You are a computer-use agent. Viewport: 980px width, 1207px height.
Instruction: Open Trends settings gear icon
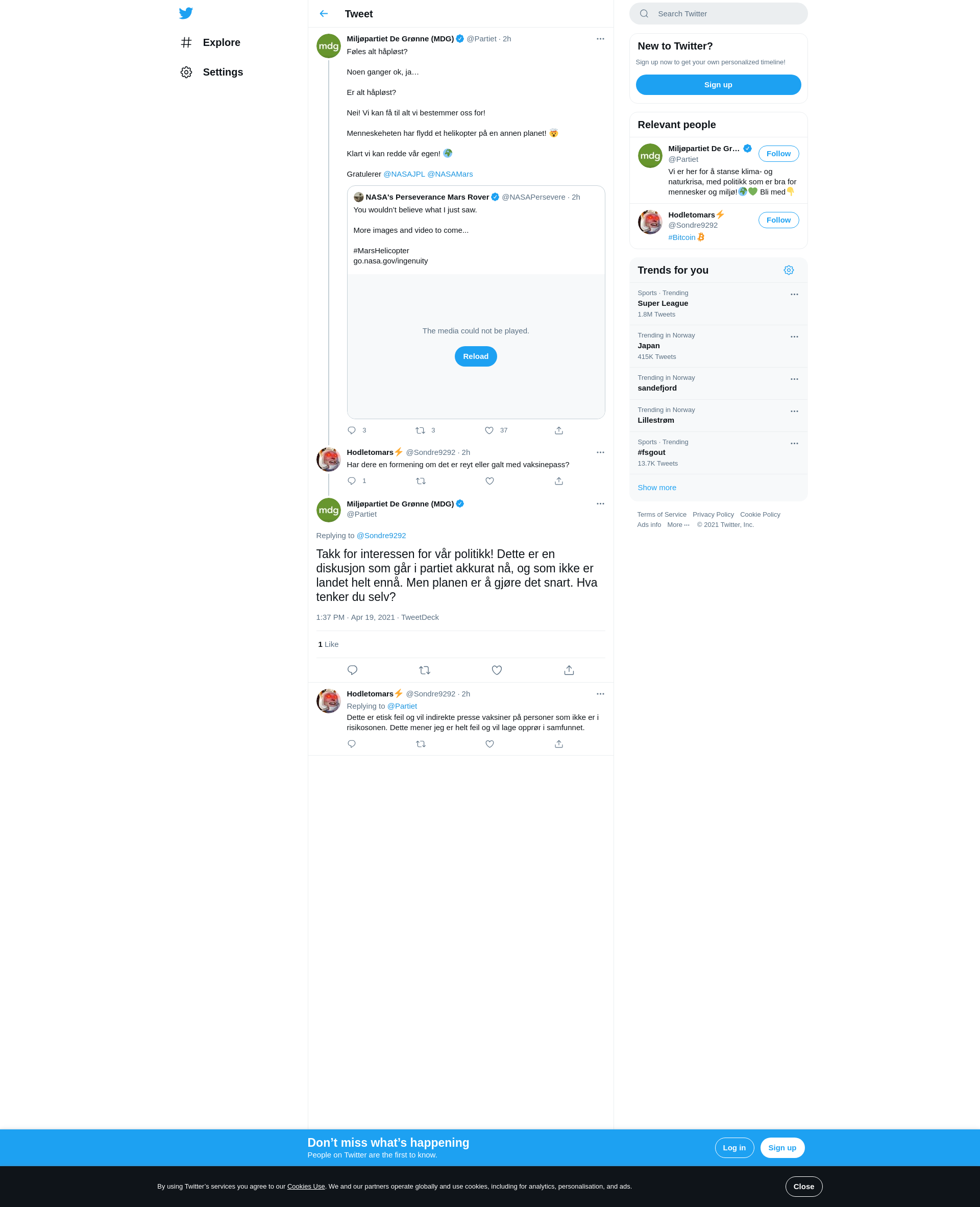(x=789, y=270)
